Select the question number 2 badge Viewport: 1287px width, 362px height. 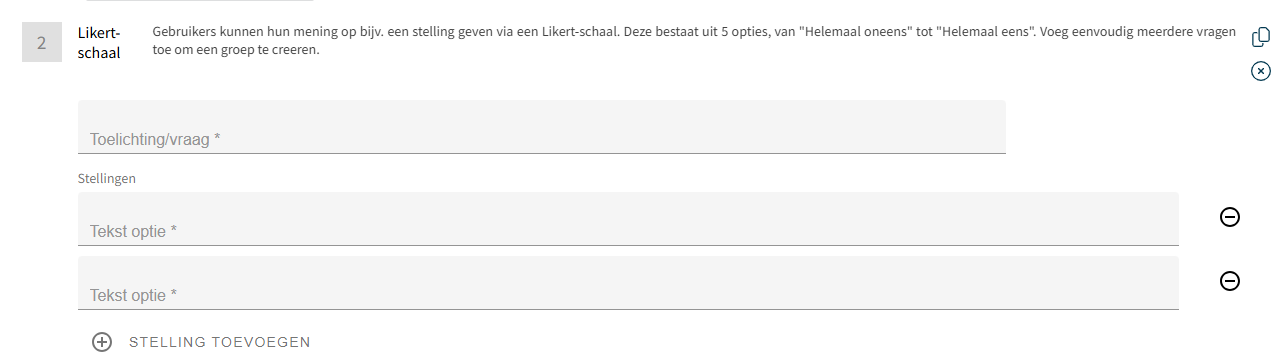click(x=42, y=43)
